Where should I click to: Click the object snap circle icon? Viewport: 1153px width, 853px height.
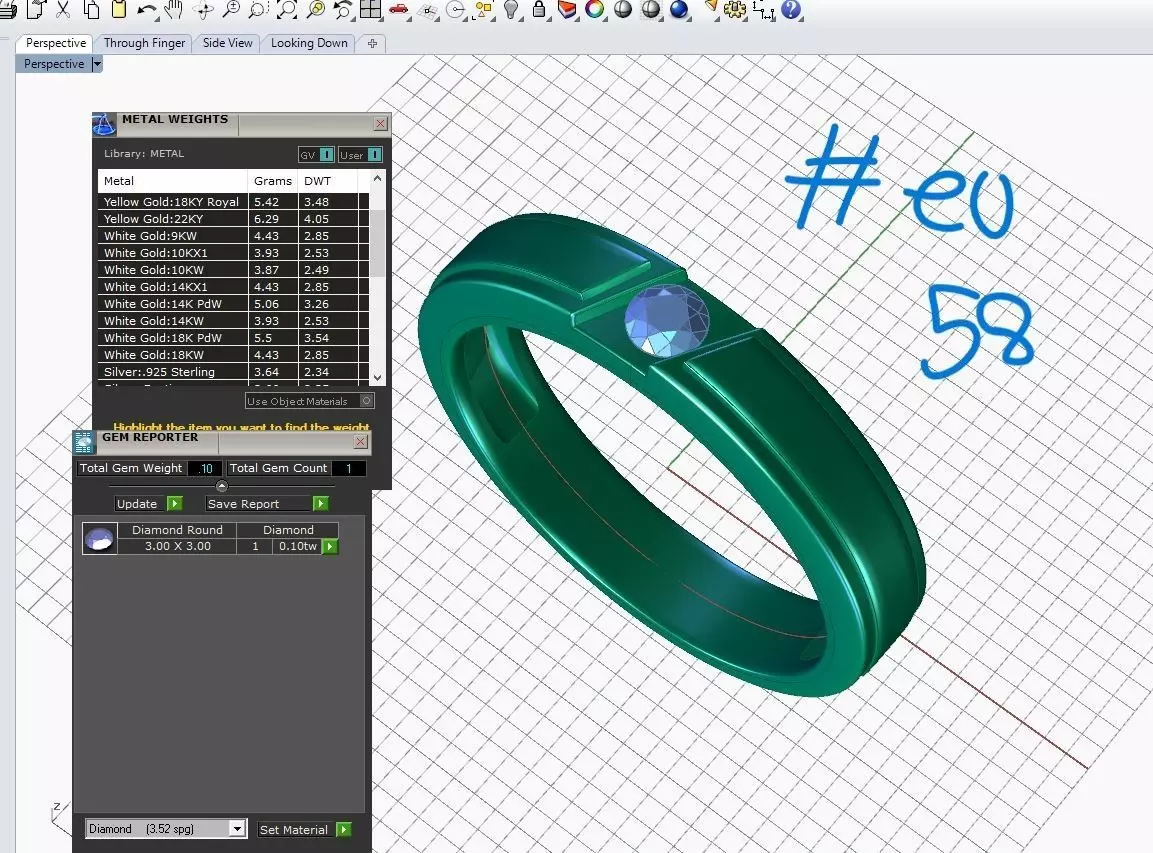click(x=456, y=9)
